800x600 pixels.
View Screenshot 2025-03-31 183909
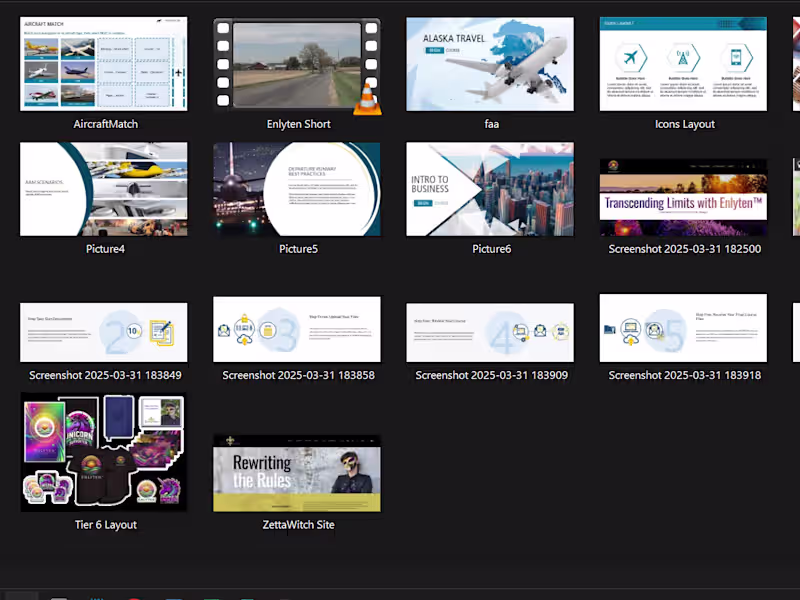tap(491, 328)
